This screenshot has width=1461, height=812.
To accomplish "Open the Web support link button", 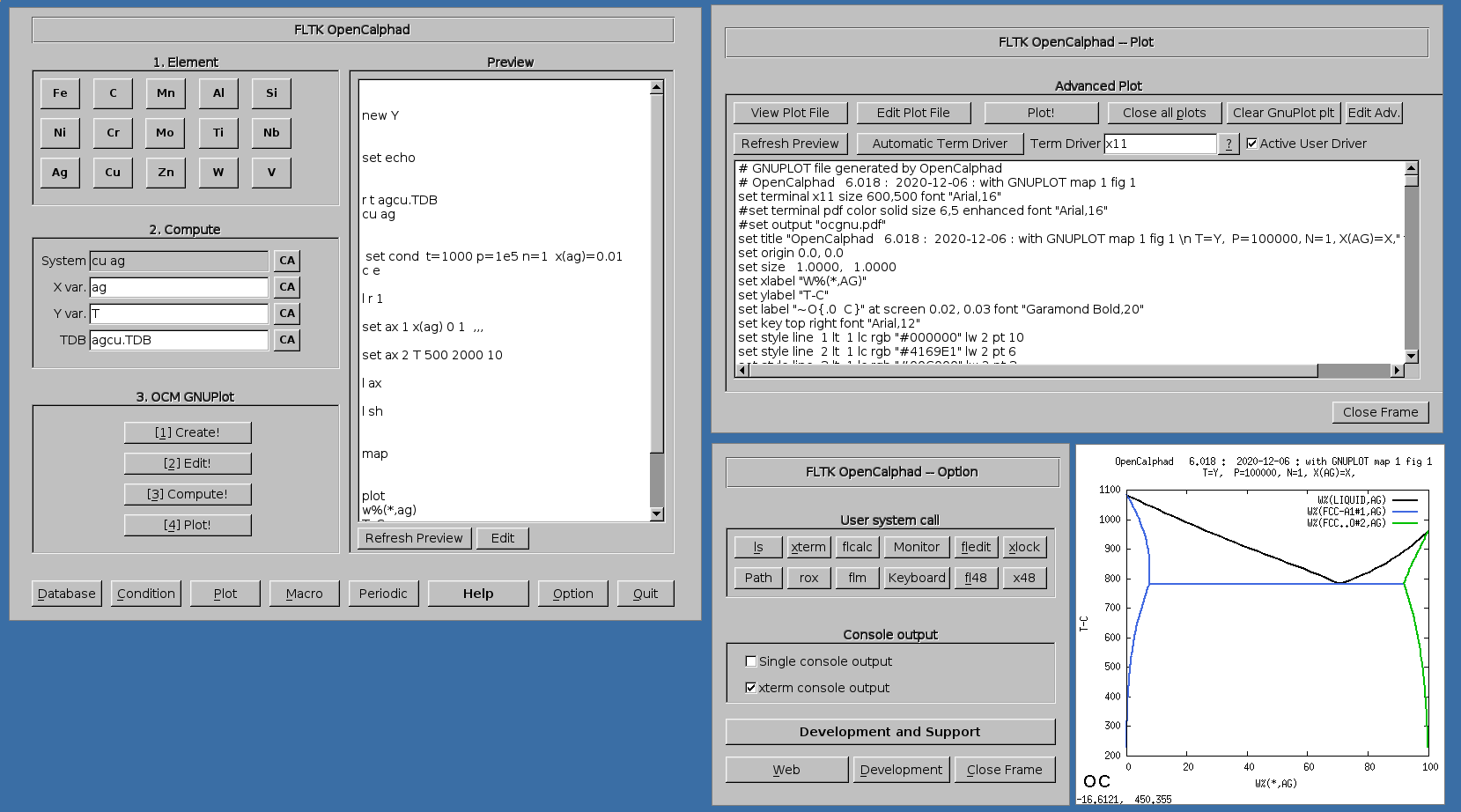I will point(787,770).
